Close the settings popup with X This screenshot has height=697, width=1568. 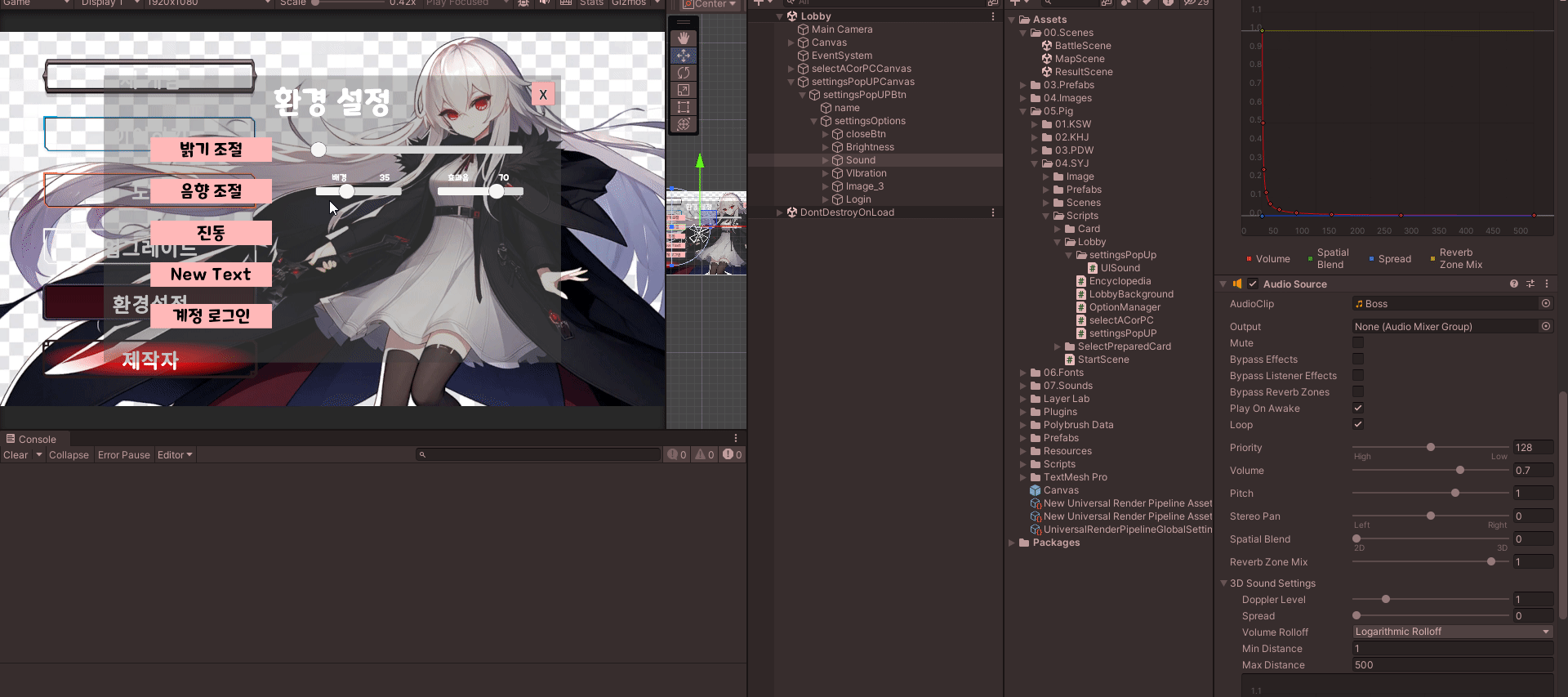coord(543,95)
